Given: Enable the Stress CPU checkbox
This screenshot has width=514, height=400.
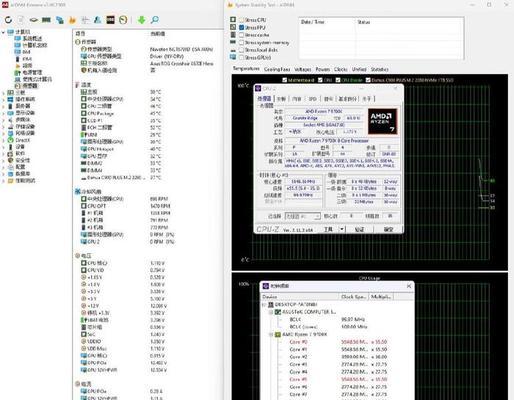Looking at the screenshot, I should click(242, 20).
